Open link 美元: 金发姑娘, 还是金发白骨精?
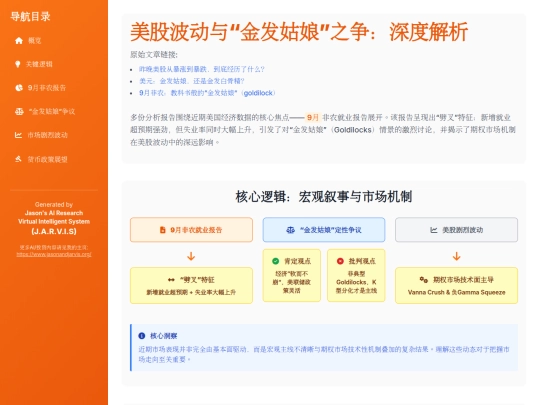 pos(191,81)
